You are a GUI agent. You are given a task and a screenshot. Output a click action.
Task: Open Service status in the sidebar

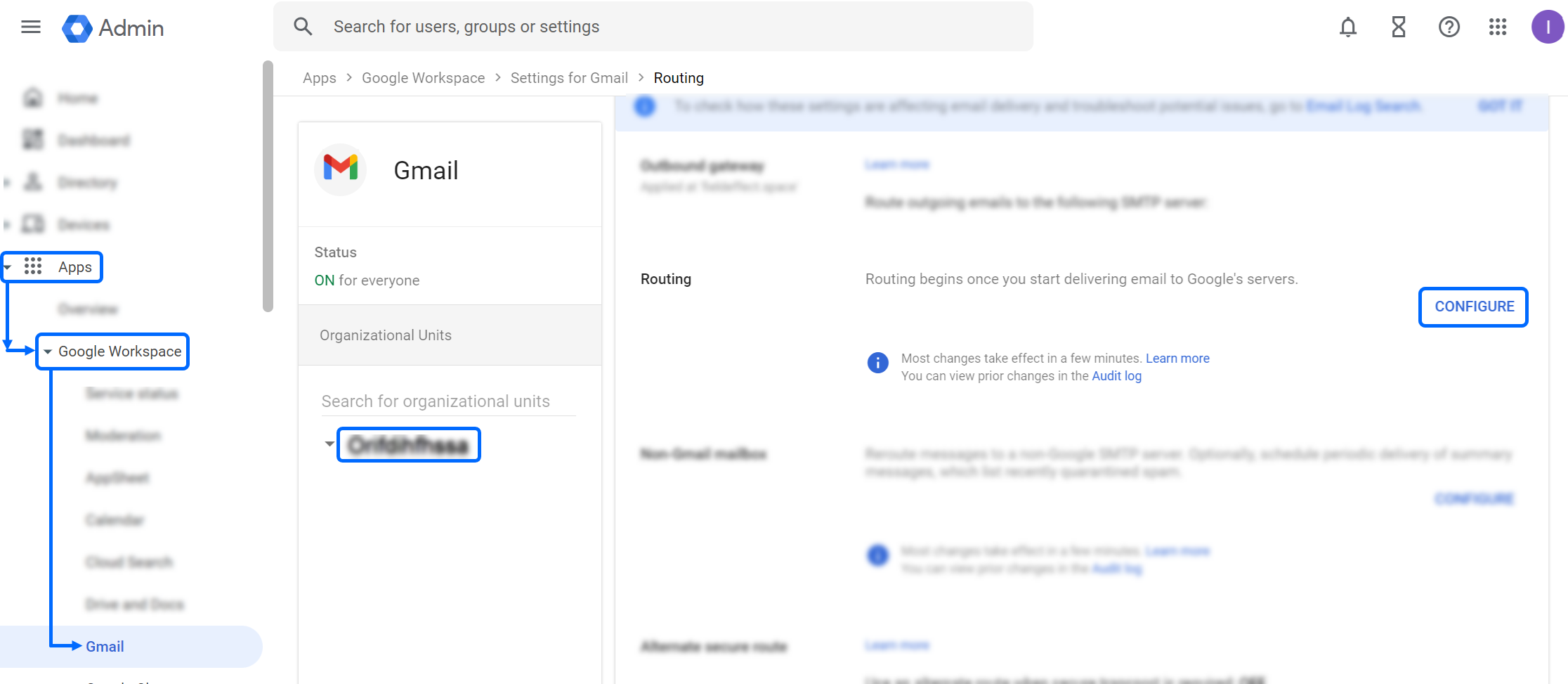[131, 394]
